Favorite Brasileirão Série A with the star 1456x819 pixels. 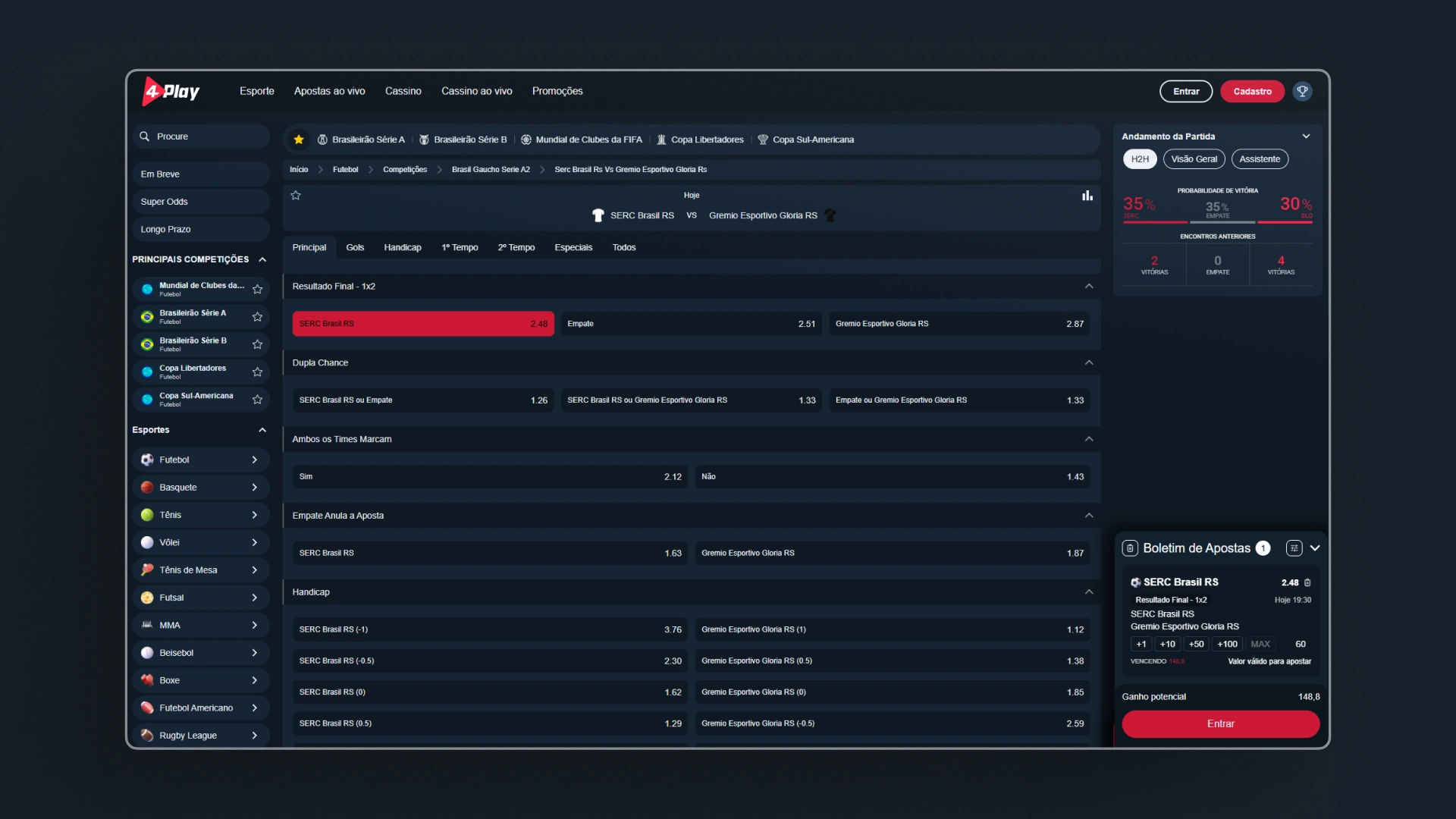coord(257,317)
